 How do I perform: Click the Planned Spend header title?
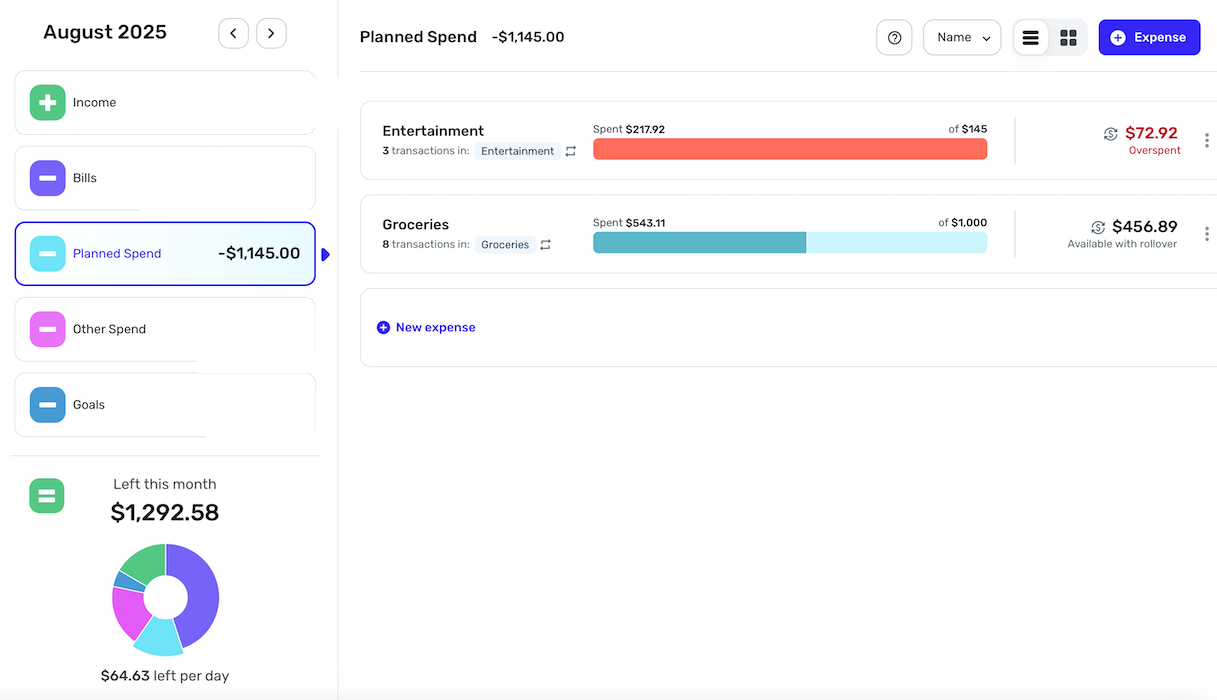(418, 37)
